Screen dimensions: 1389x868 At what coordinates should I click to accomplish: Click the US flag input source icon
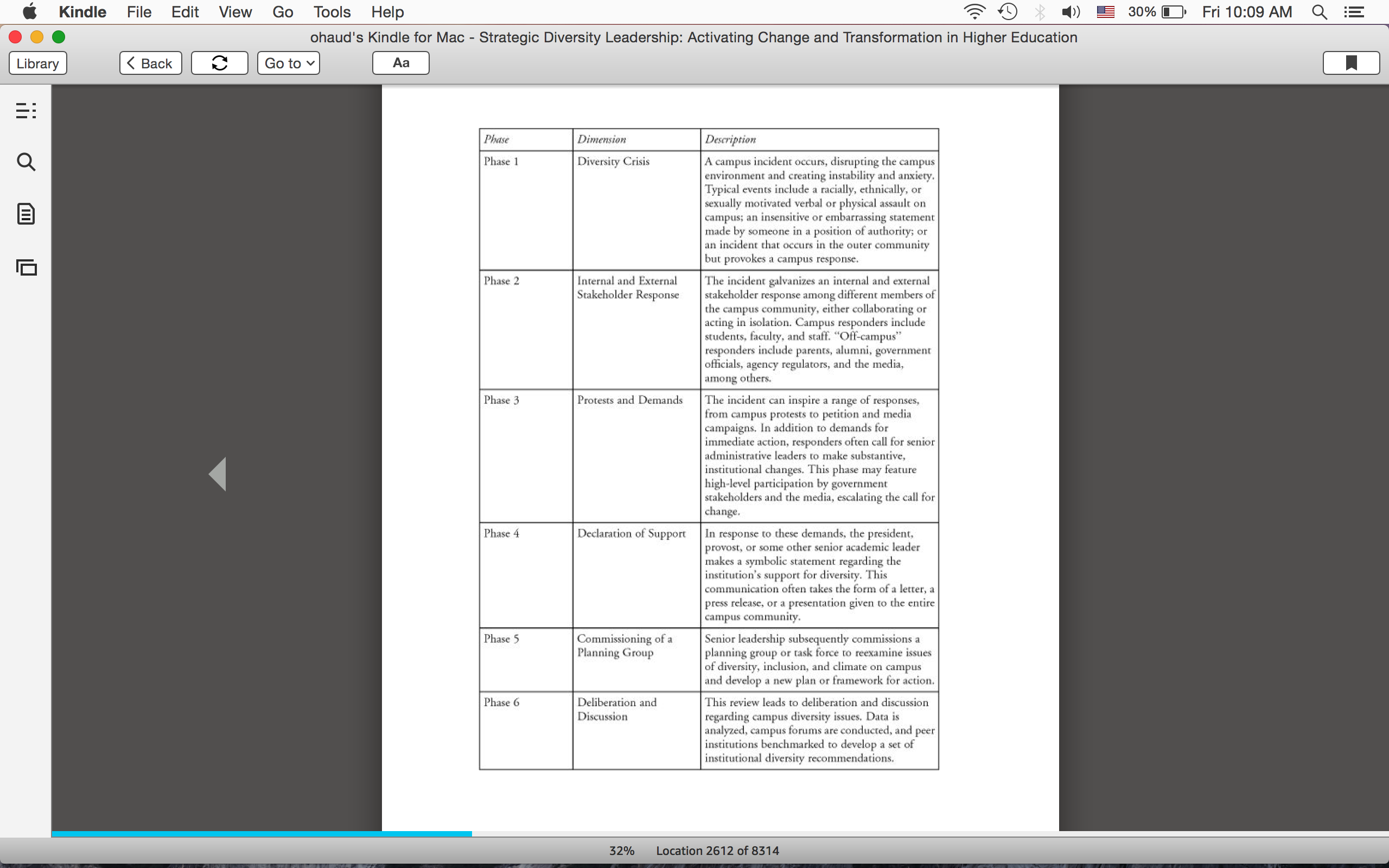tap(1105, 12)
